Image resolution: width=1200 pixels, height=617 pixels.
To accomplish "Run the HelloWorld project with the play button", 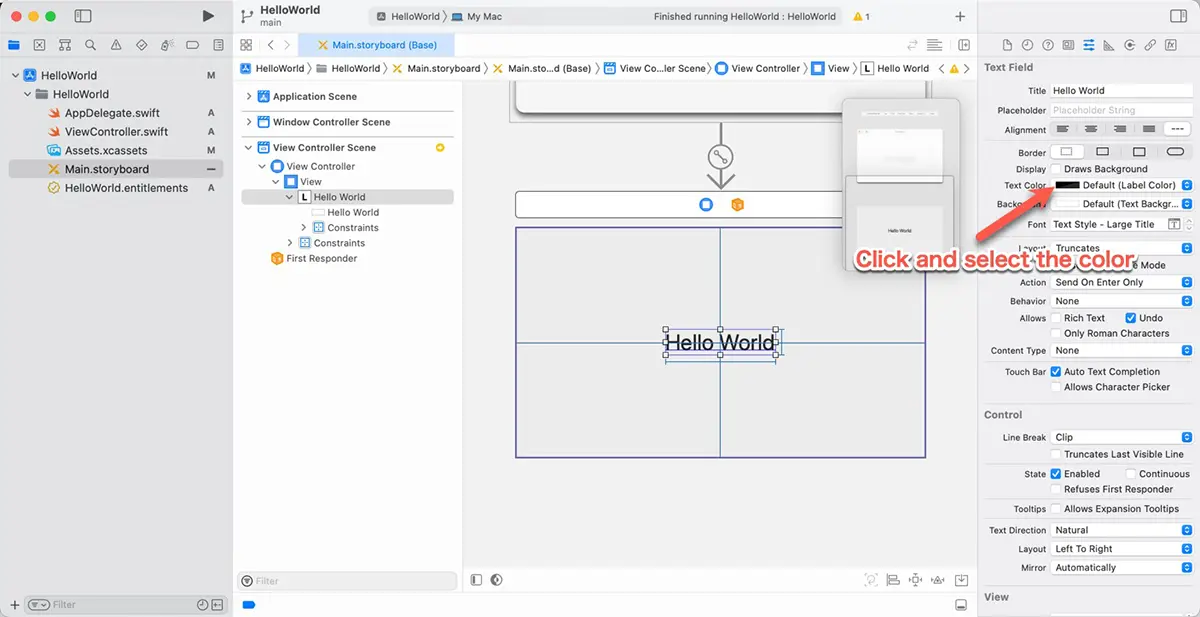I will click(x=208, y=16).
